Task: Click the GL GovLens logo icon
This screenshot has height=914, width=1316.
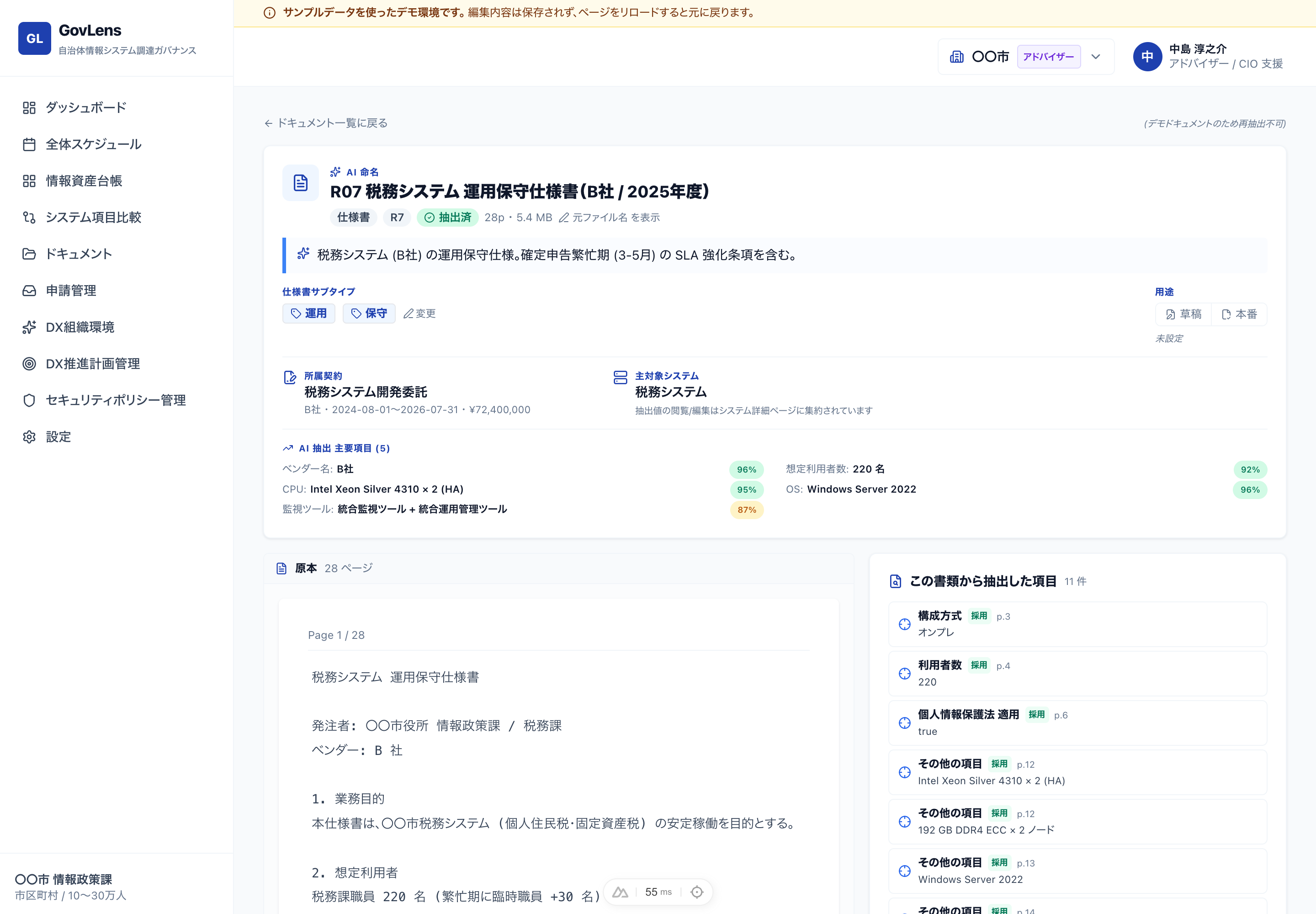Action: pyautogui.click(x=34, y=38)
